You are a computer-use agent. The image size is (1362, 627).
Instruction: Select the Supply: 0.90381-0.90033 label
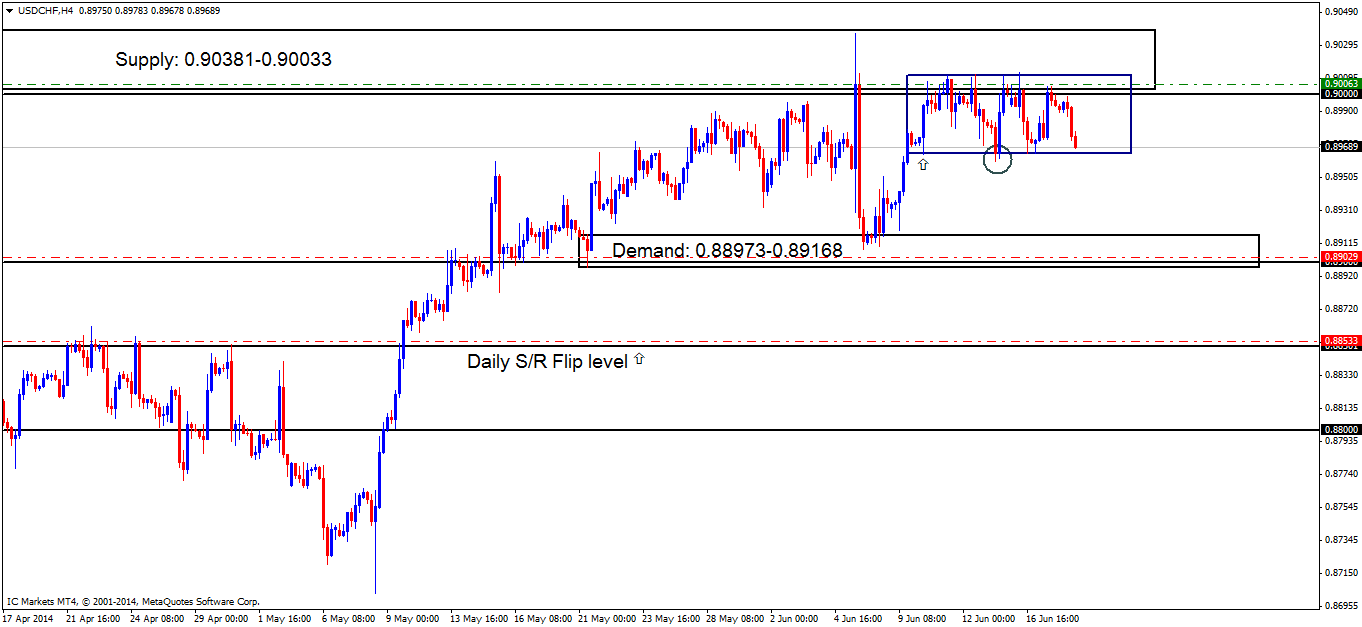pyautogui.click(x=224, y=60)
